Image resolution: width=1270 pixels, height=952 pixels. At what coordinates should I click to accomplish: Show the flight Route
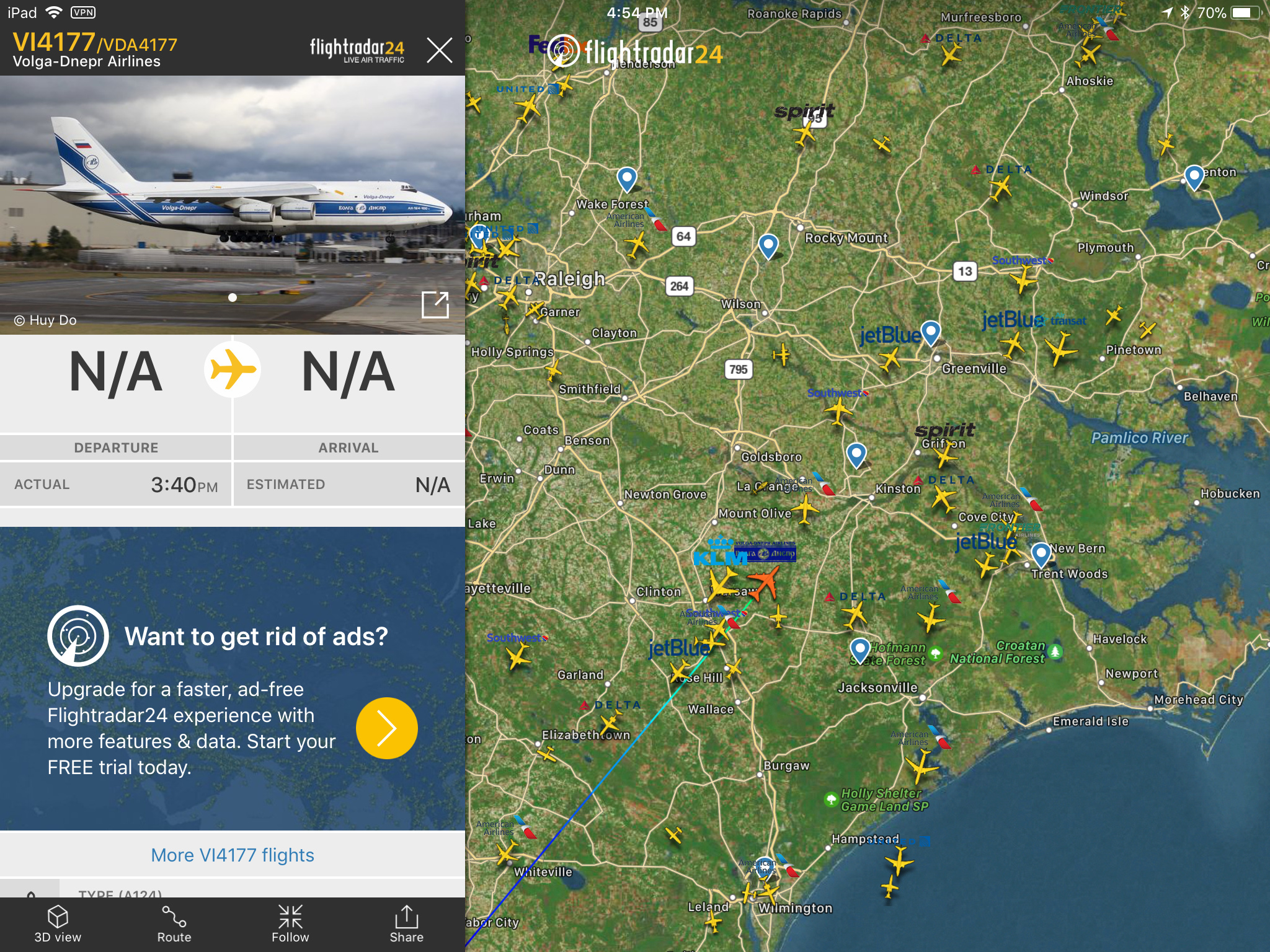pos(174,917)
